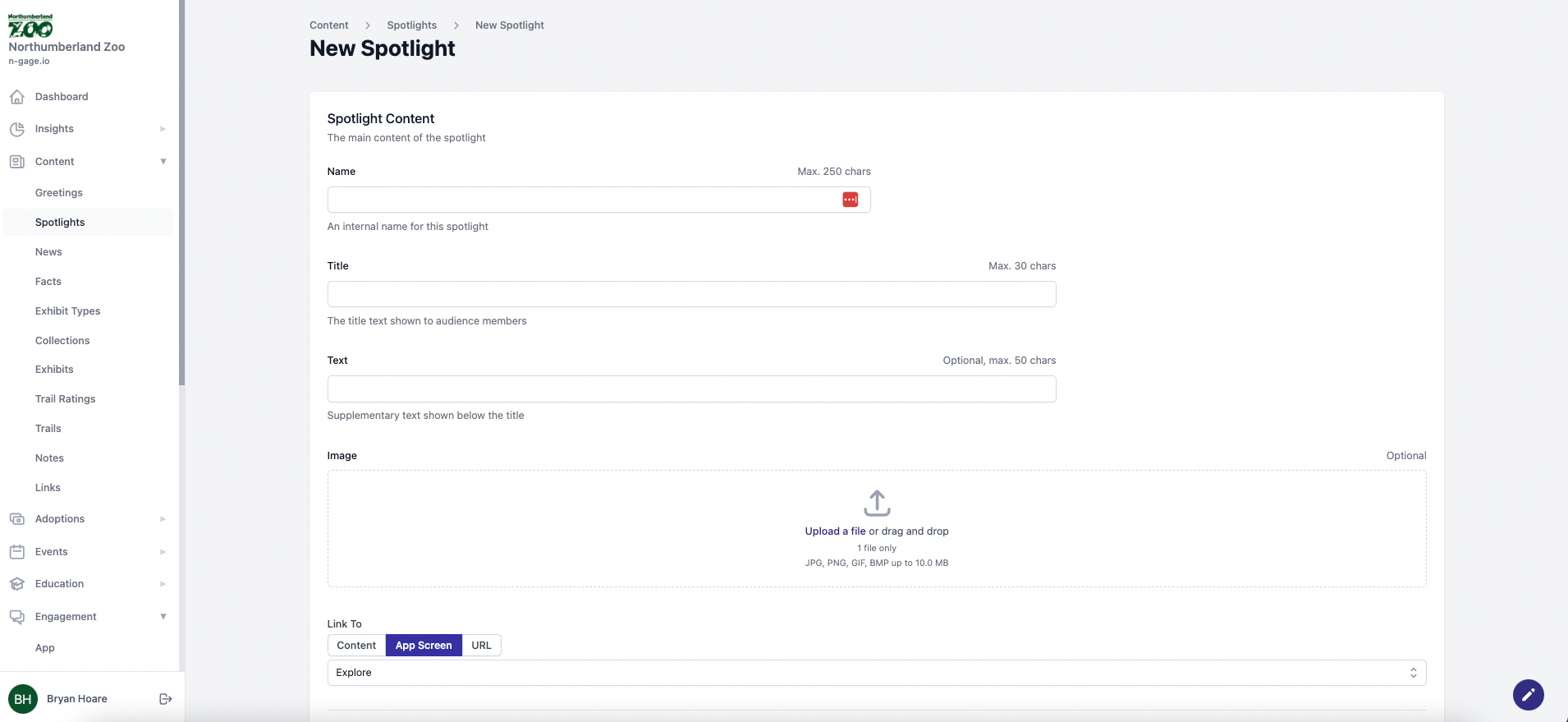The width and height of the screenshot is (1568, 722).
Task: Click the floating pencil edit button
Action: (1528, 695)
